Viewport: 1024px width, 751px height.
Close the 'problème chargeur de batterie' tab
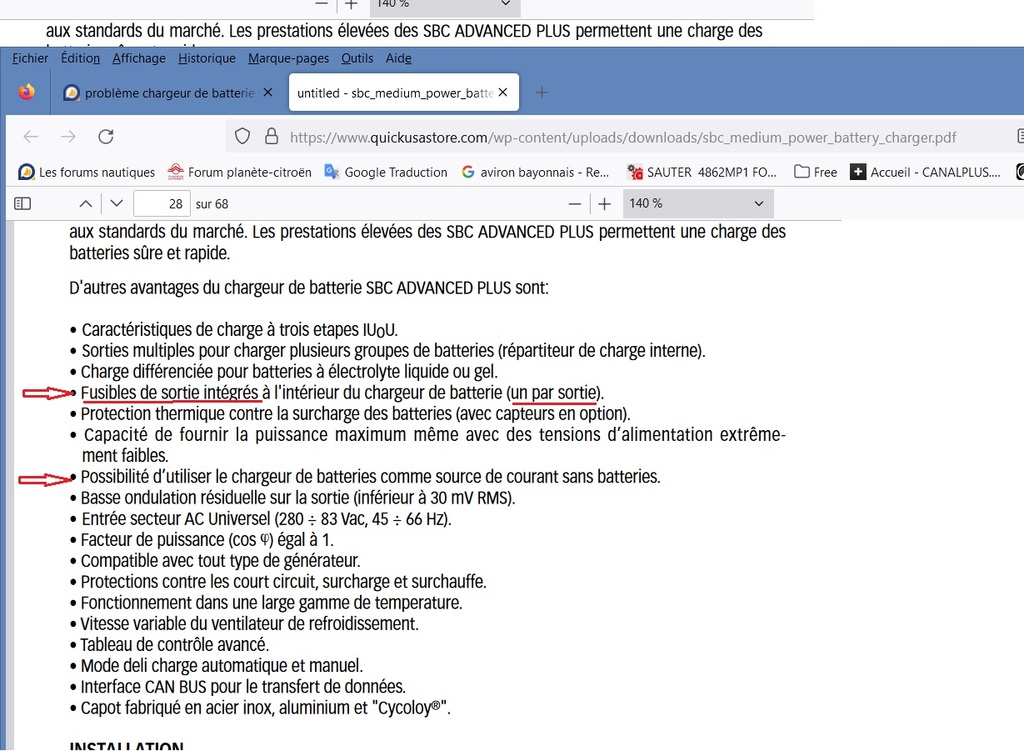(268, 93)
